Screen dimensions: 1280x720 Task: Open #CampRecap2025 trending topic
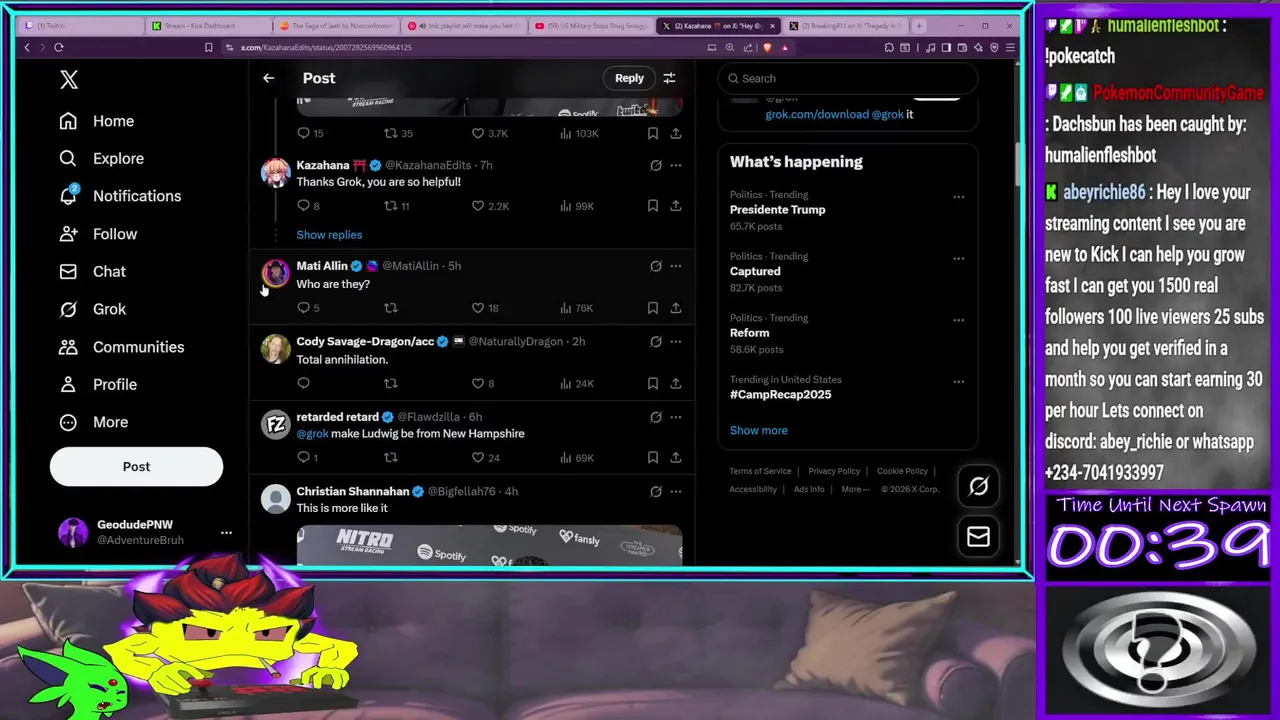click(780, 395)
